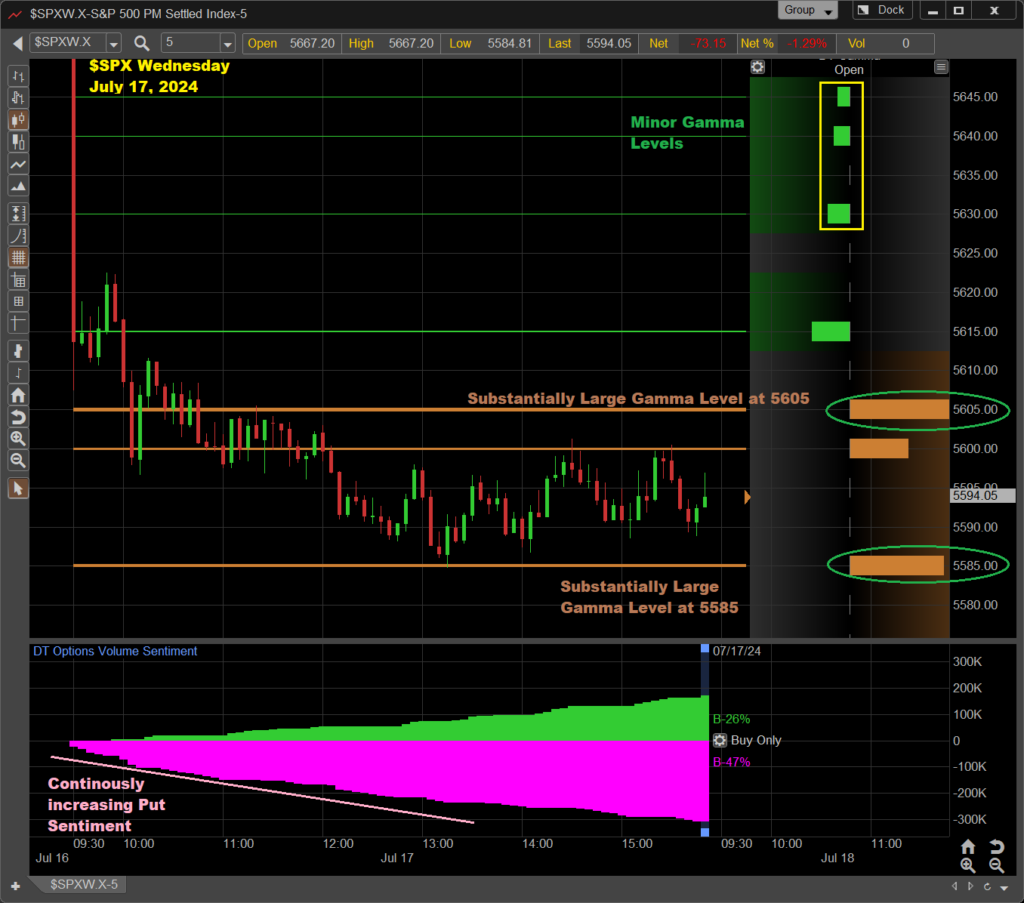Toggle the crosshair cursor tool
Screen dimensions: 1024x903
point(18,323)
